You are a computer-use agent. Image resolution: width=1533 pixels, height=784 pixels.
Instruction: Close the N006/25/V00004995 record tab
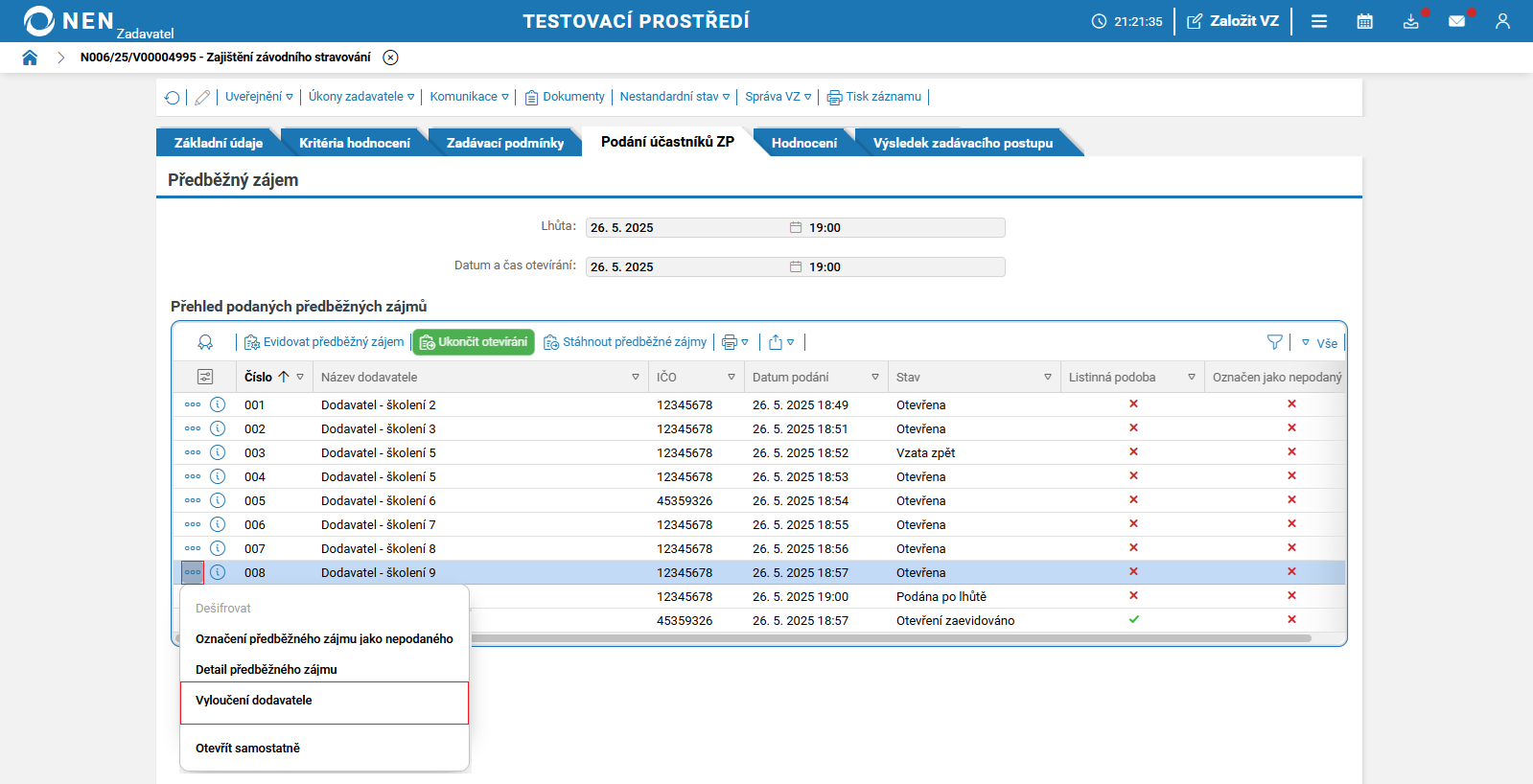[390, 58]
